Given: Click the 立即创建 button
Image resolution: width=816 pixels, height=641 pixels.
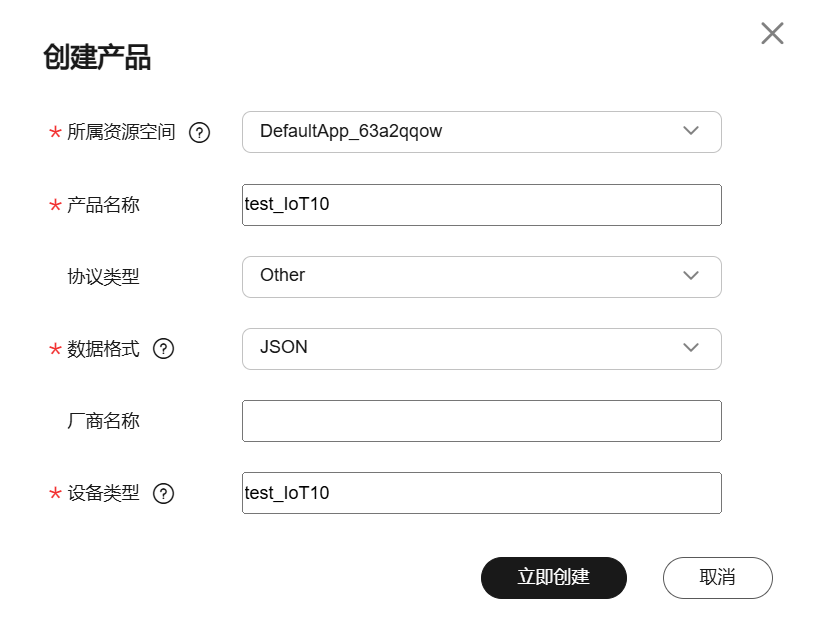Looking at the screenshot, I should pyautogui.click(x=554, y=578).
